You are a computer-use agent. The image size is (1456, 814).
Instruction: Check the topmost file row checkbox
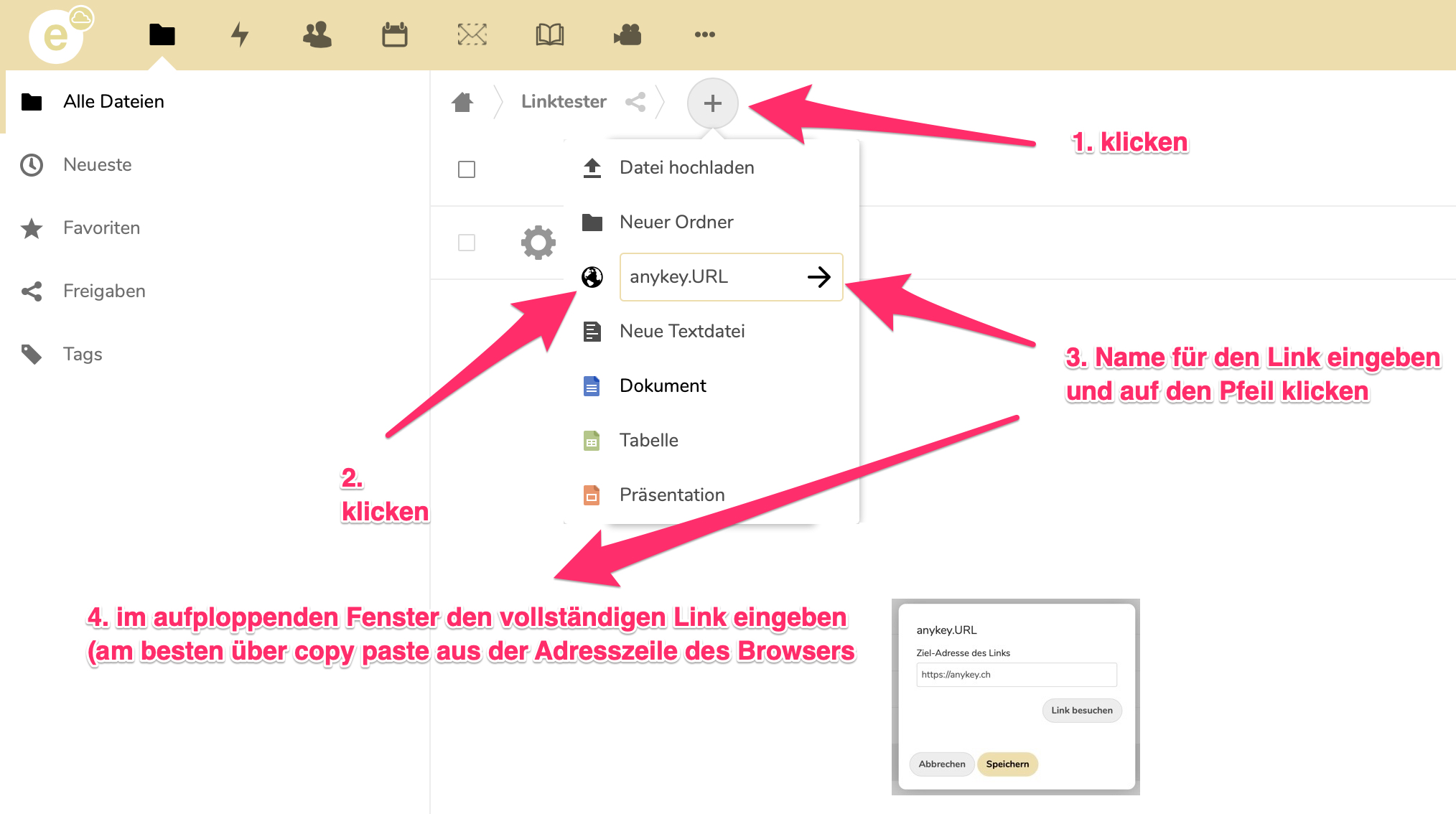(x=467, y=169)
